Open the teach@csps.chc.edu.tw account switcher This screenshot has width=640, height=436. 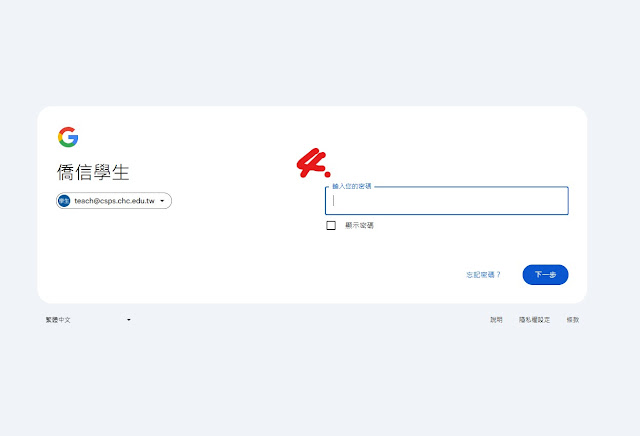[114, 201]
